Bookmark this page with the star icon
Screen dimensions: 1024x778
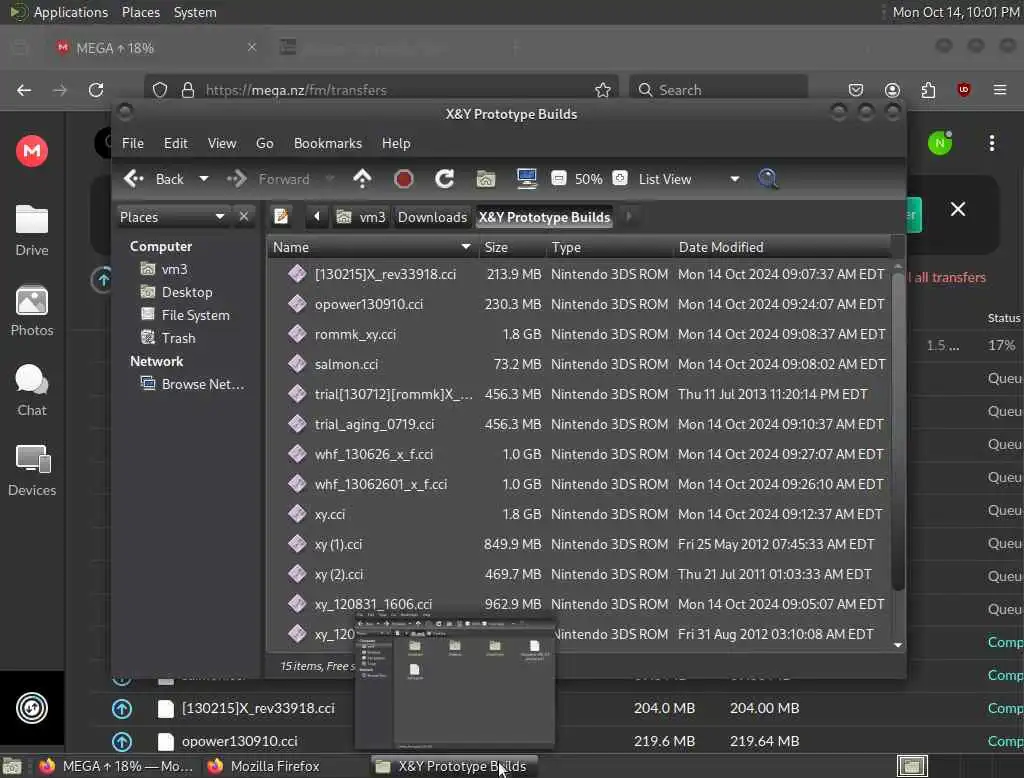[602, 89]
